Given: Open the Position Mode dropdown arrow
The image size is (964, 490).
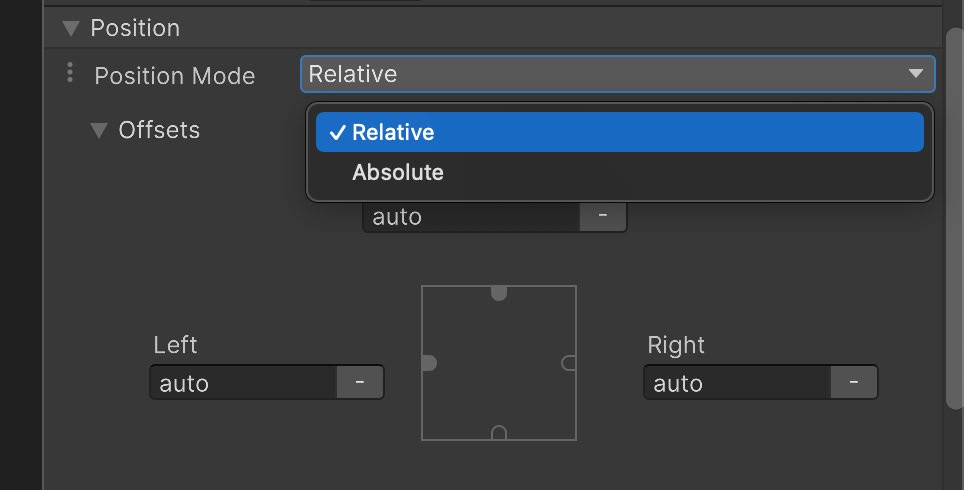Looking at the screenshot, I should click(x=915, y=74).
